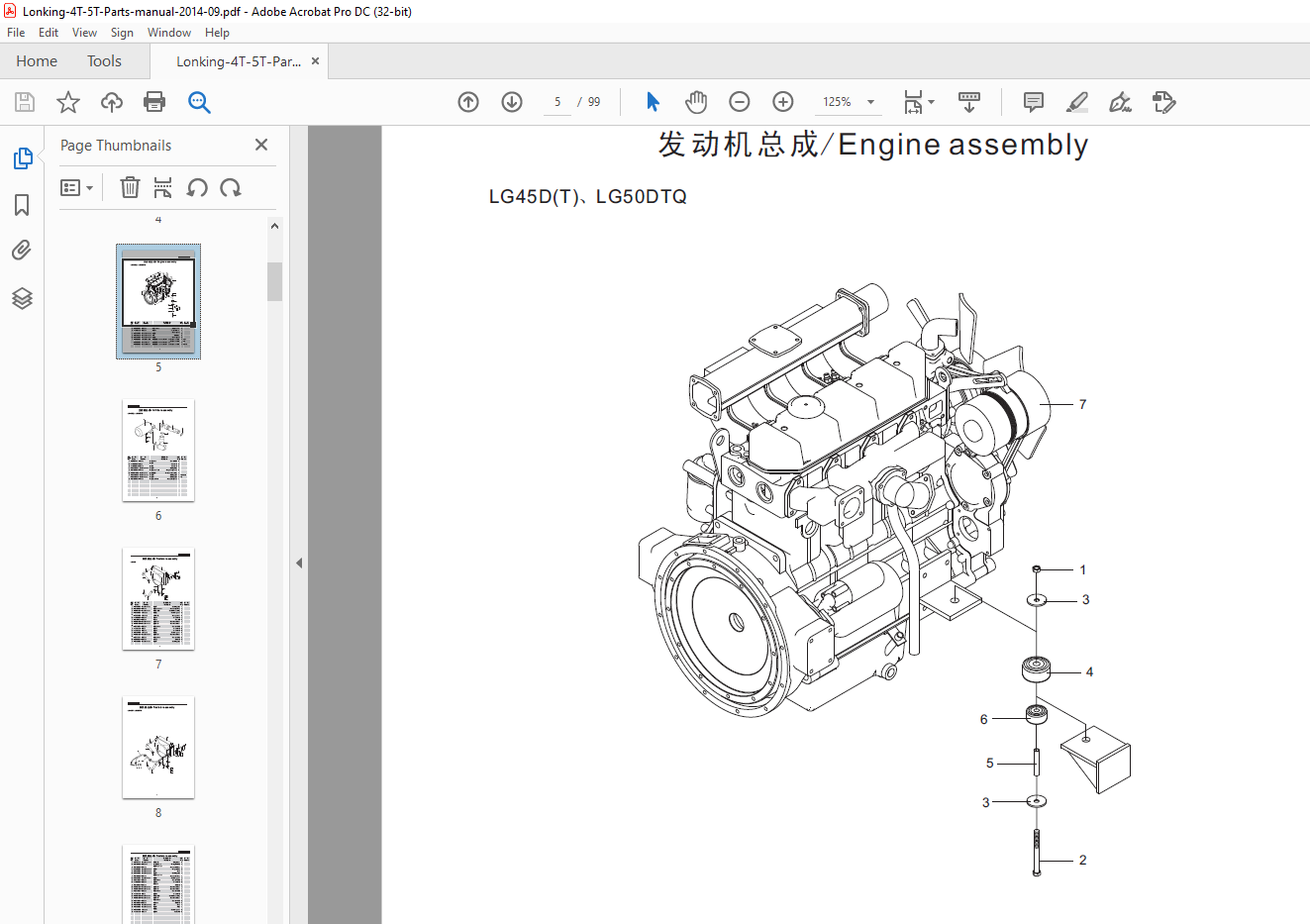This screenshot has width=1310, height=924.
Task: Open the Window menu
Action: coord(169,33)
